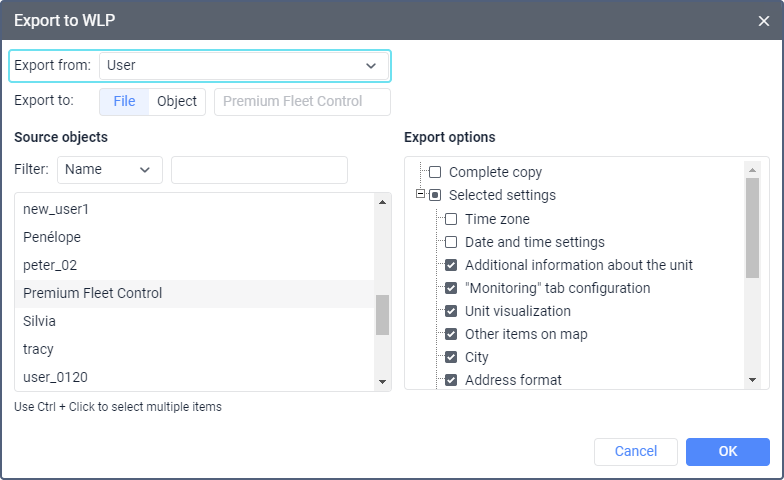Close the Export to WLP dialog

(764, 20)
